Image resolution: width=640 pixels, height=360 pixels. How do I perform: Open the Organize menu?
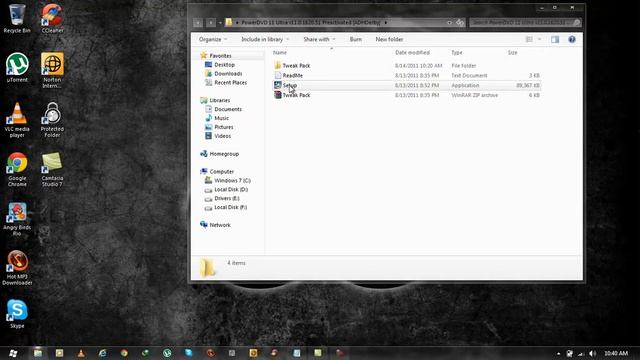[213, 40]
